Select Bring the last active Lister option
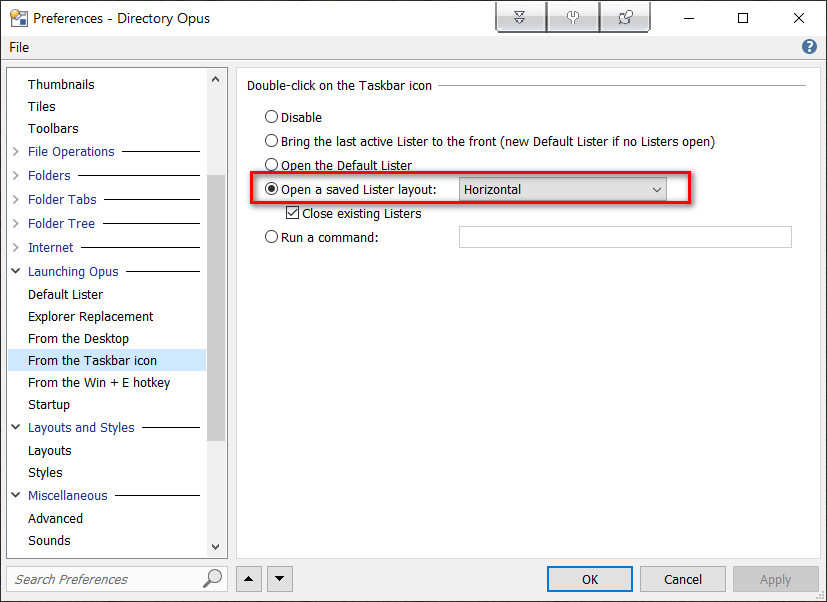This screenshot has height=602, width=827. pyautogui.click(x=271, y=141)
